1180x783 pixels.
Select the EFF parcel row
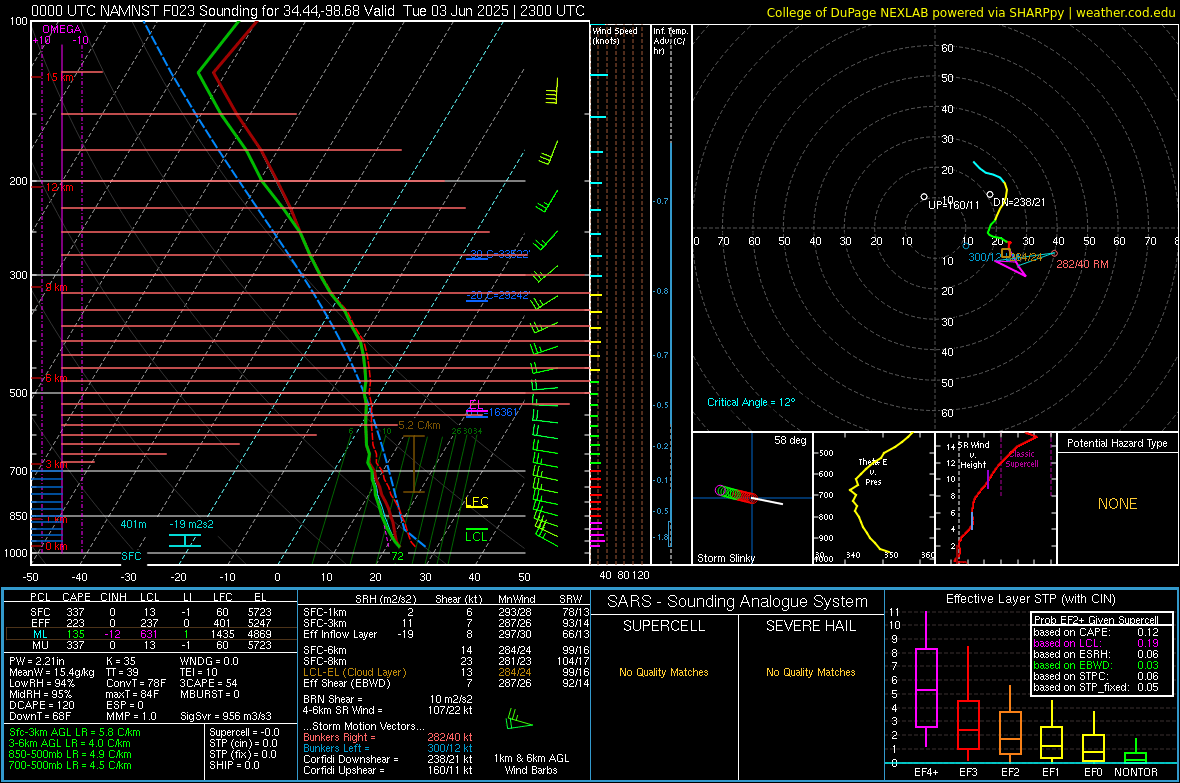point(151,623)
